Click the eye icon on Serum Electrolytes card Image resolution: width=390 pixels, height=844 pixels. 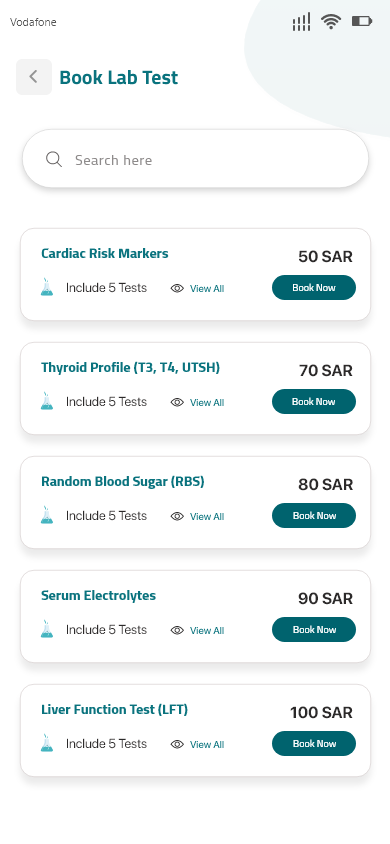coord(177,631)
